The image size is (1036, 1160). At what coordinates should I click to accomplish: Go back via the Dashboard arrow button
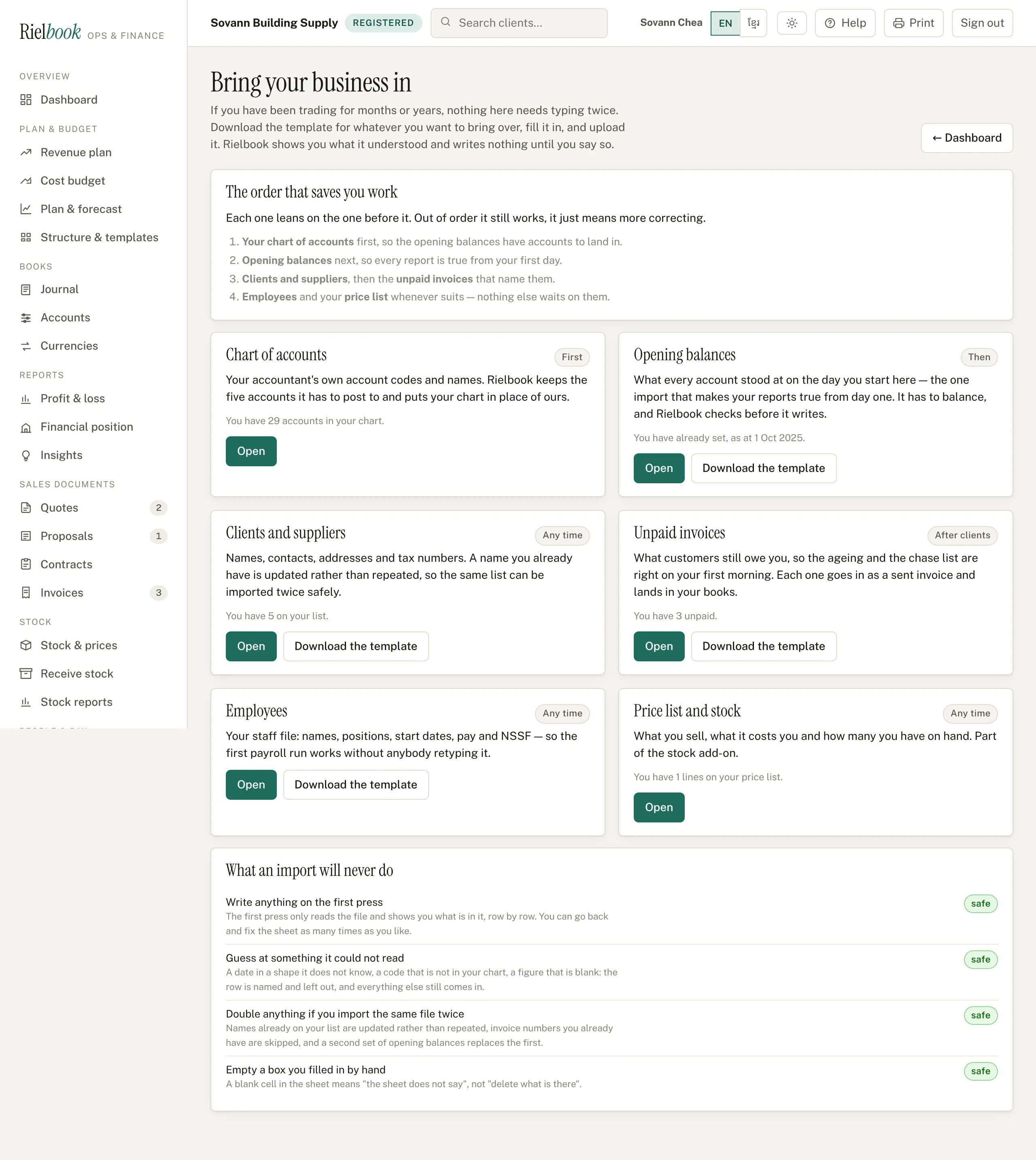pyautogui.click(x=967, y=138)
